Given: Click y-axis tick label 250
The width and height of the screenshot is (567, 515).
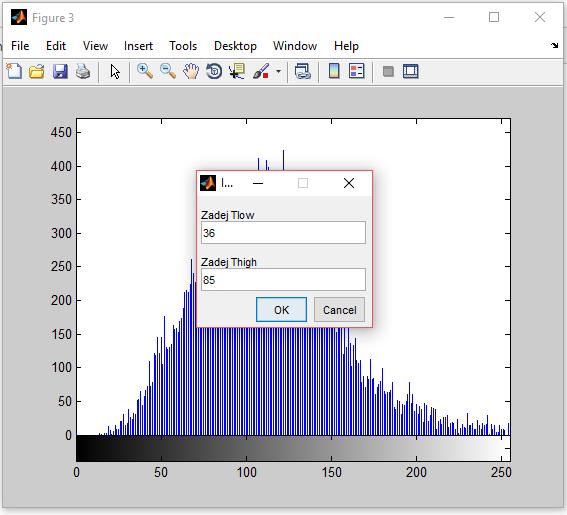Looking at the screenshot, I should [x=61, y=267].
